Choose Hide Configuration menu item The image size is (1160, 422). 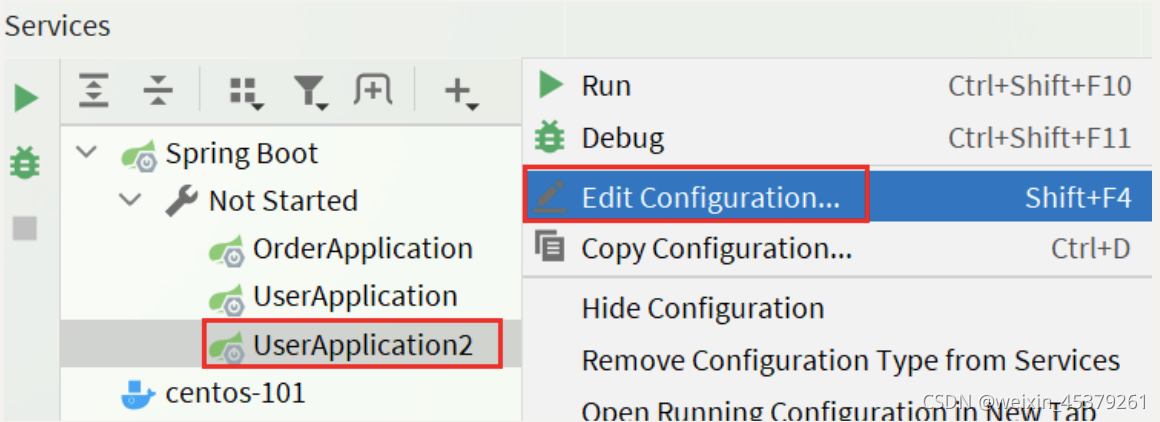837,308
